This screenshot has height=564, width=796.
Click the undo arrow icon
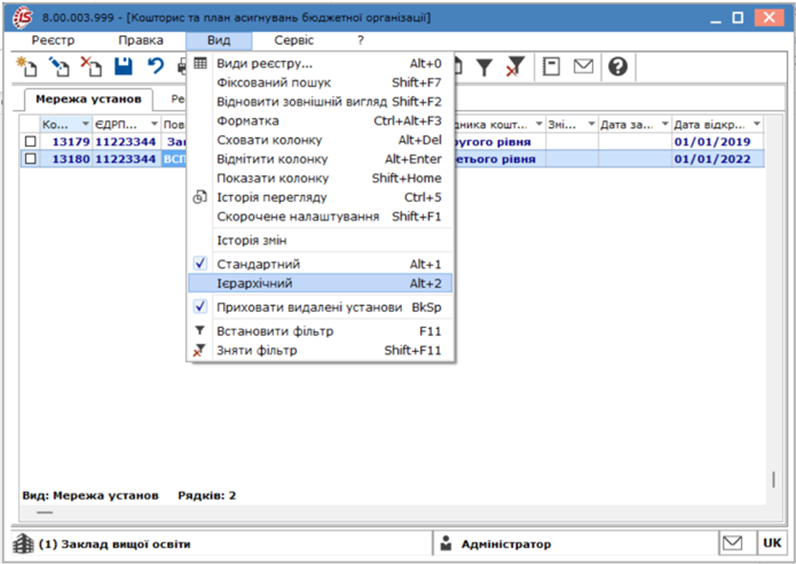tap(156, 67)
